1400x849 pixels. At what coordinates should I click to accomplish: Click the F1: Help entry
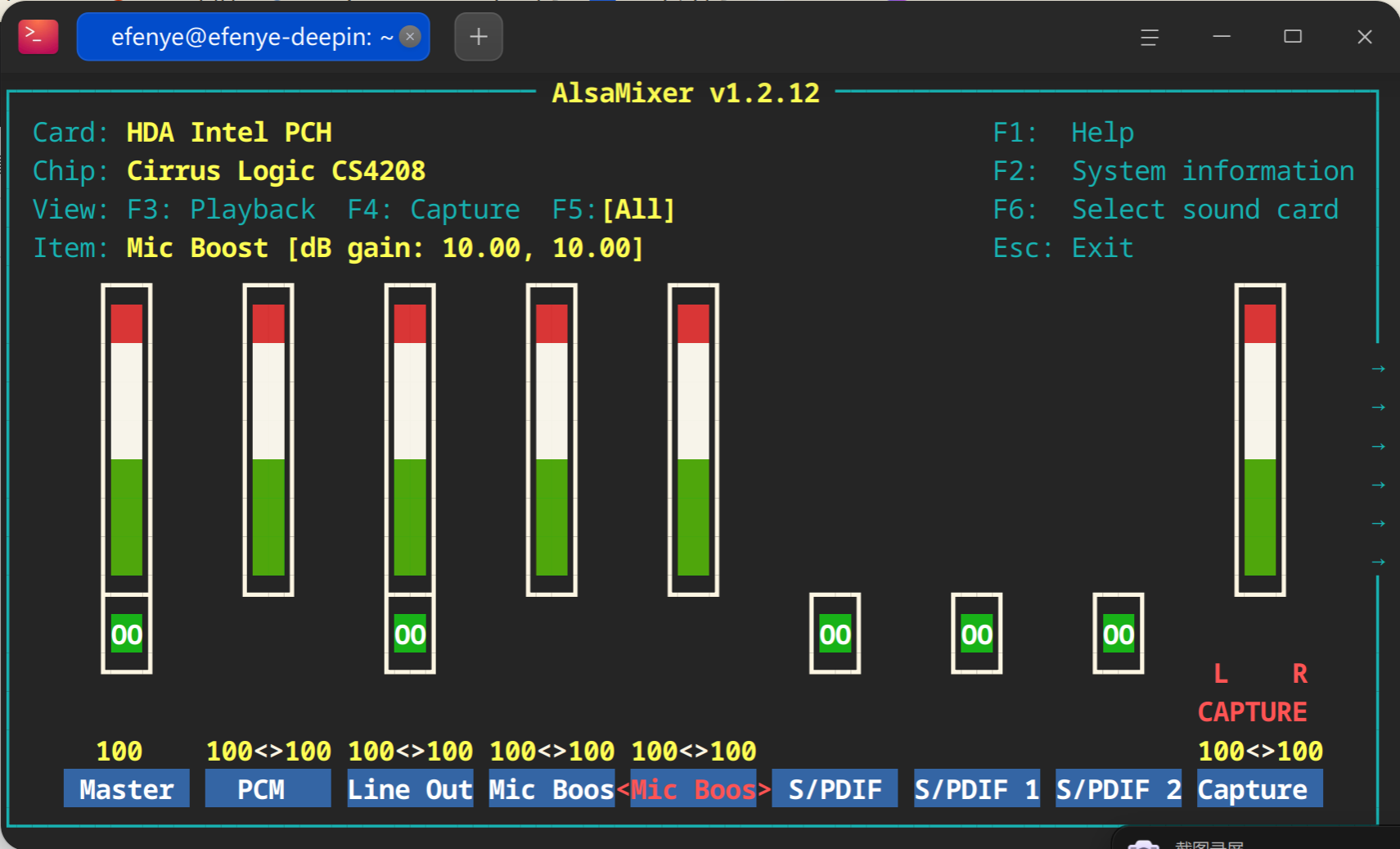coord(1063,133)
